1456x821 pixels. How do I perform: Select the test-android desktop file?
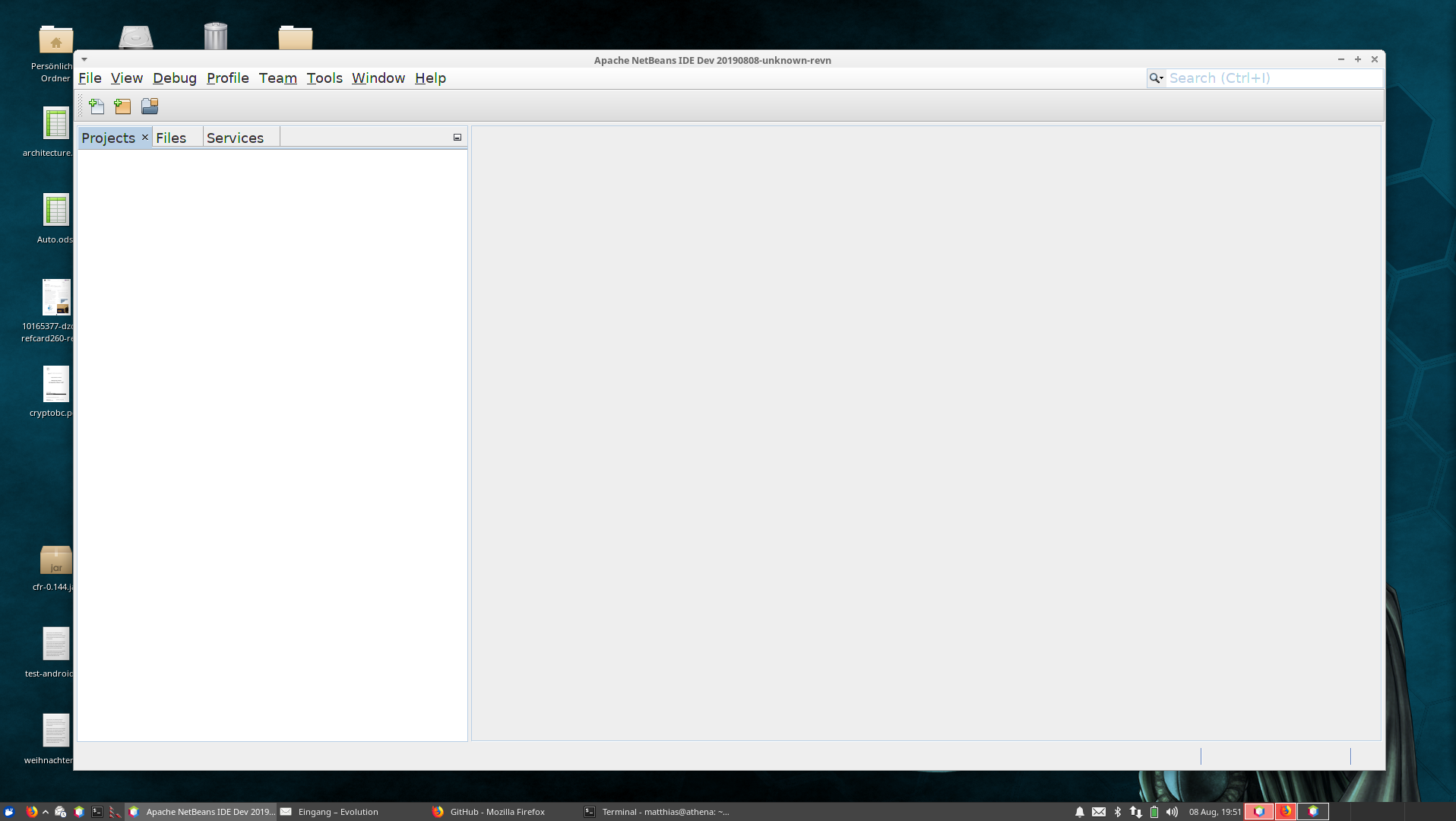click(55, 644)
